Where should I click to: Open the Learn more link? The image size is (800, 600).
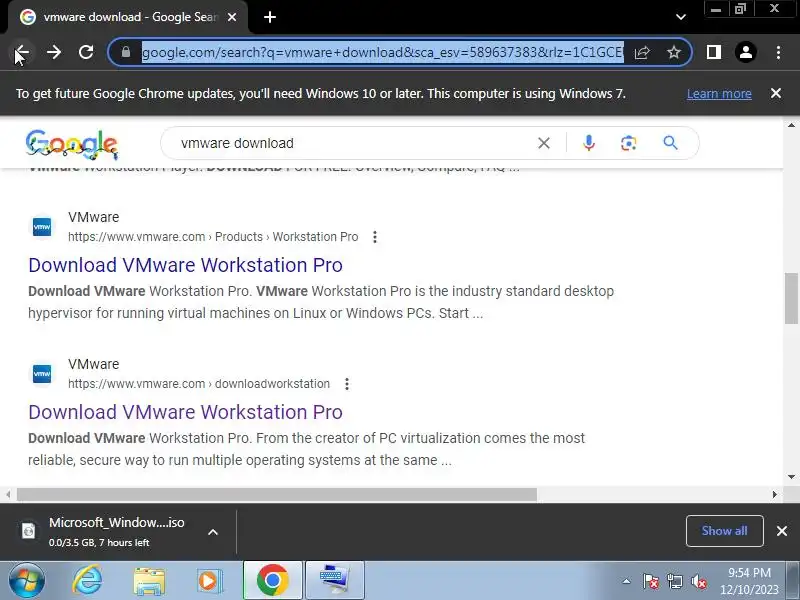click(719, 94)
